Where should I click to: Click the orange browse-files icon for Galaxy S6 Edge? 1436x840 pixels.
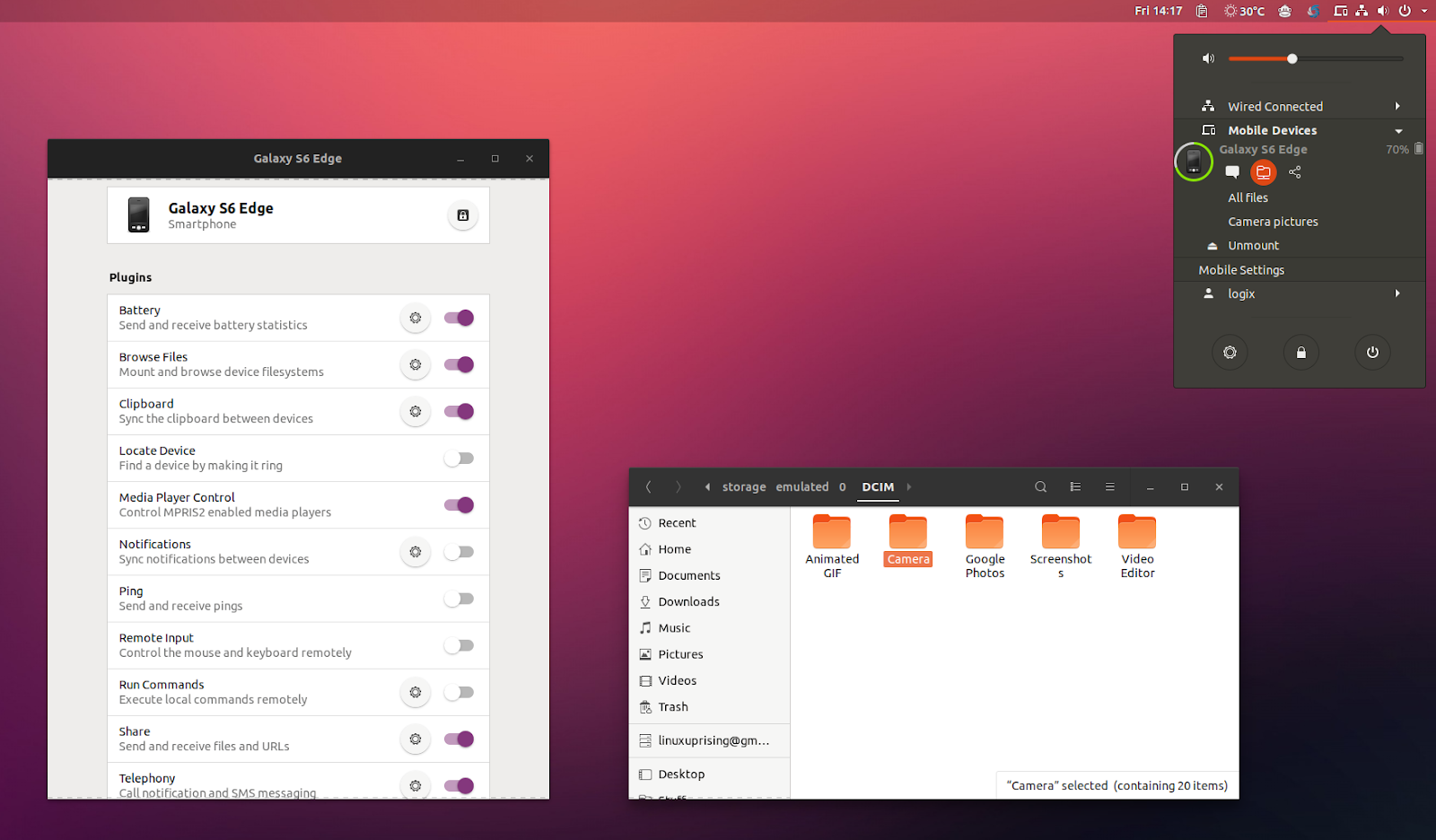pos(1264,172)
